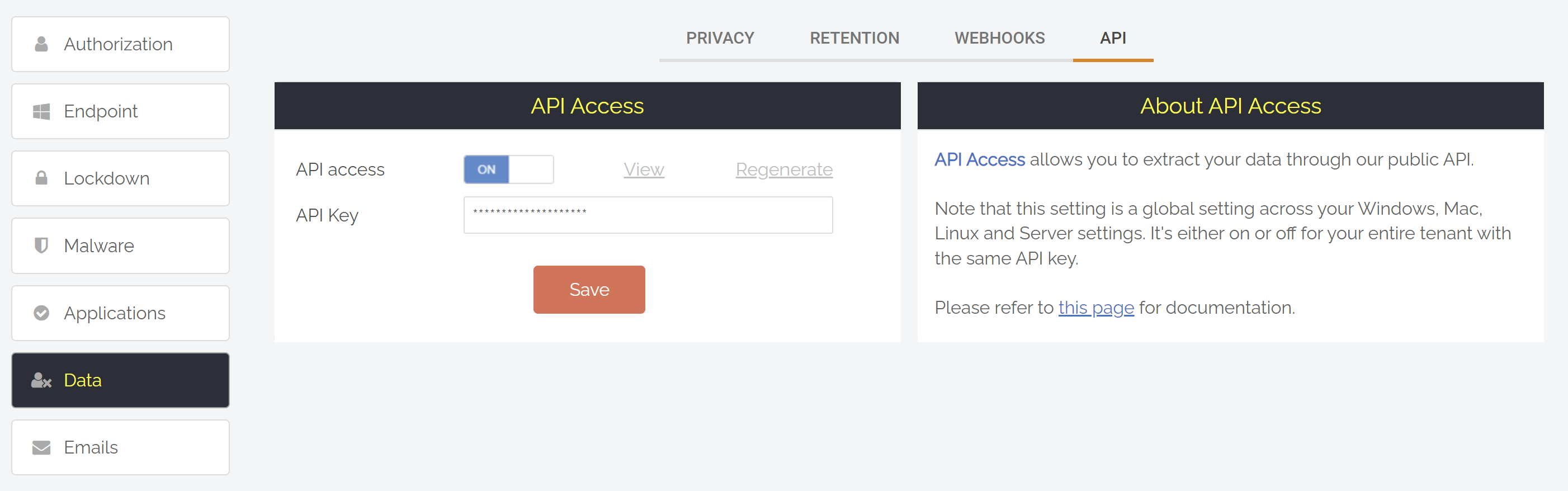
Task: Select the Data user icon in sidebar
Action: tap(39, 380)
